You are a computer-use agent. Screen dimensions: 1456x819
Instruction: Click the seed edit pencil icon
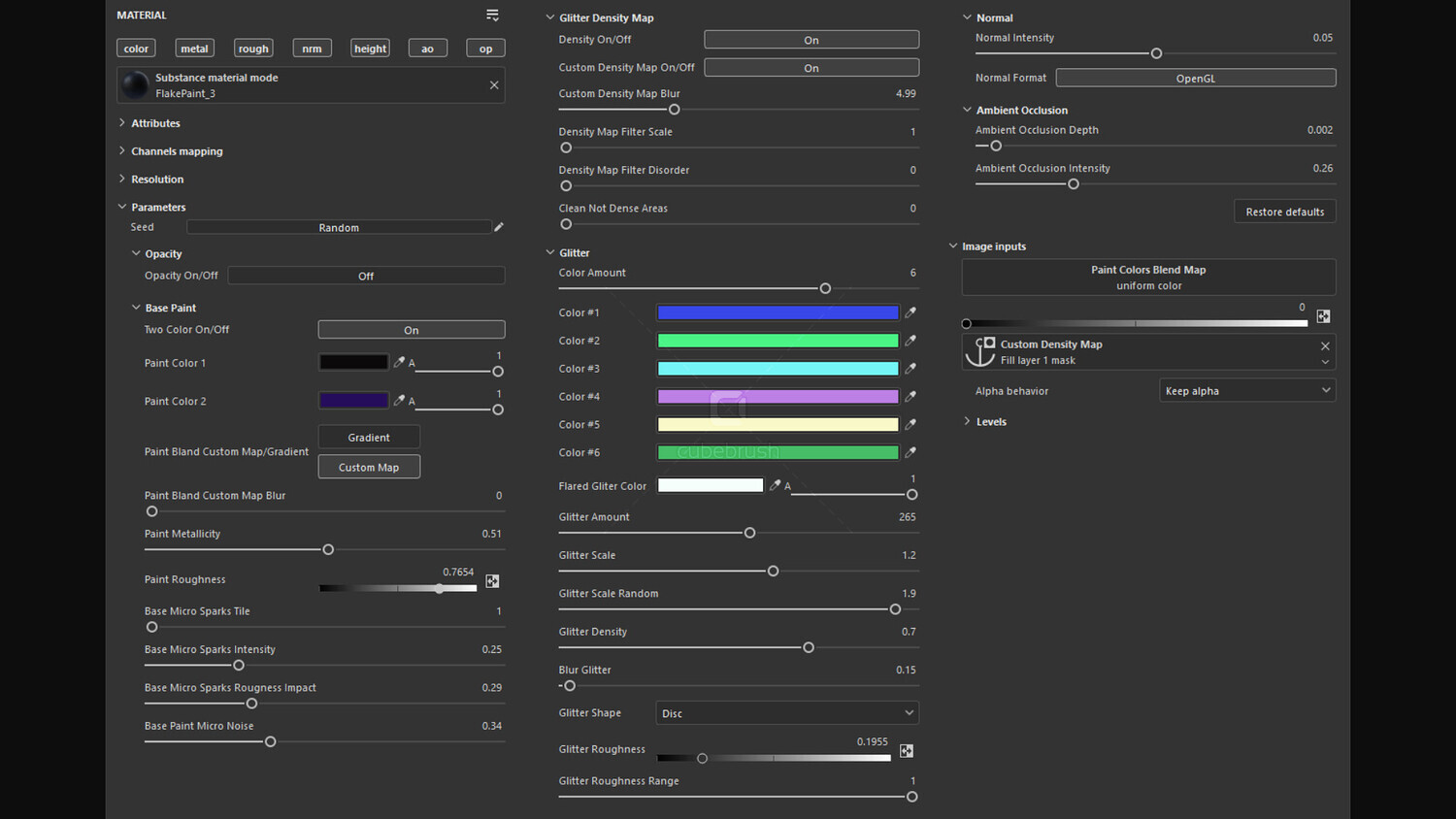point(499,227)
